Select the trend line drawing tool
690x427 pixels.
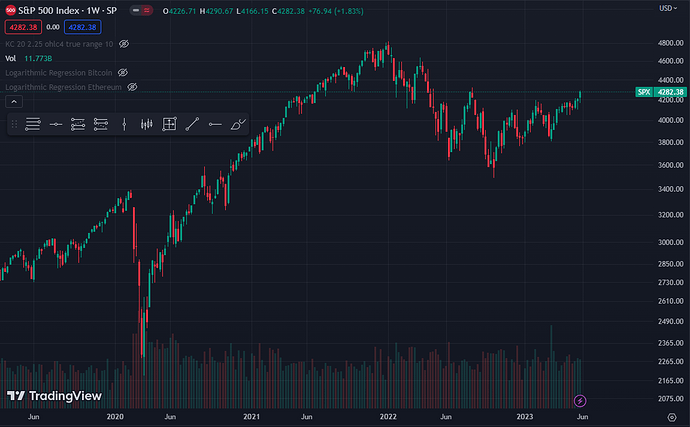(192, 125)
